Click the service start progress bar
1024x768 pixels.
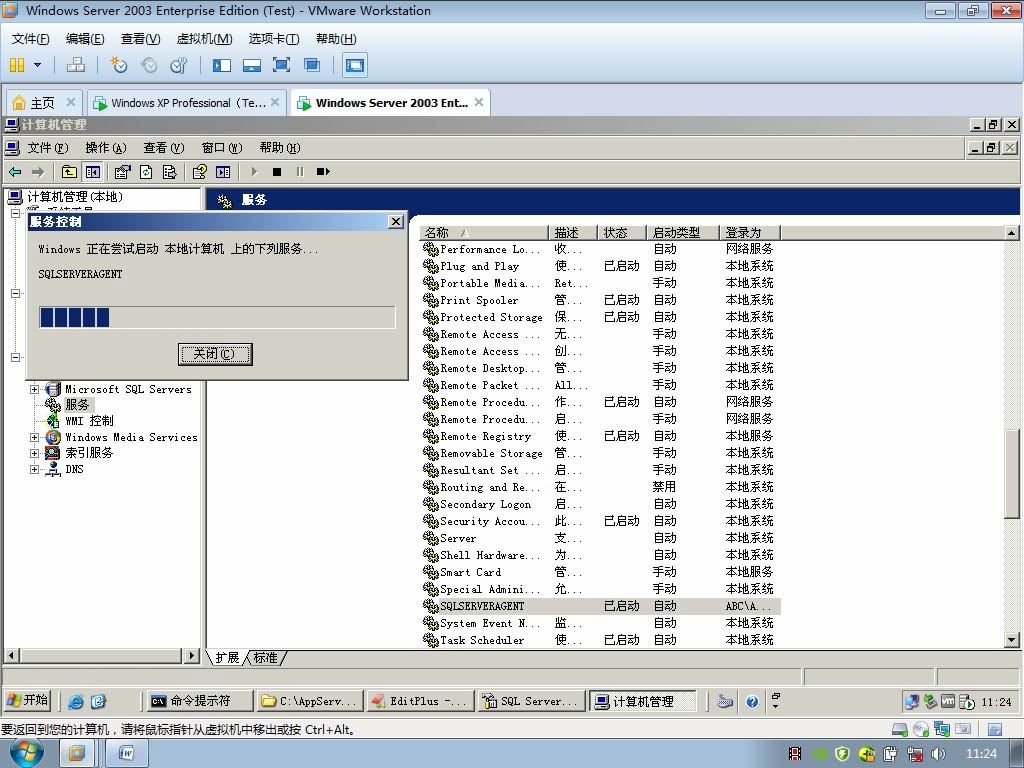(x=217, y=317)
